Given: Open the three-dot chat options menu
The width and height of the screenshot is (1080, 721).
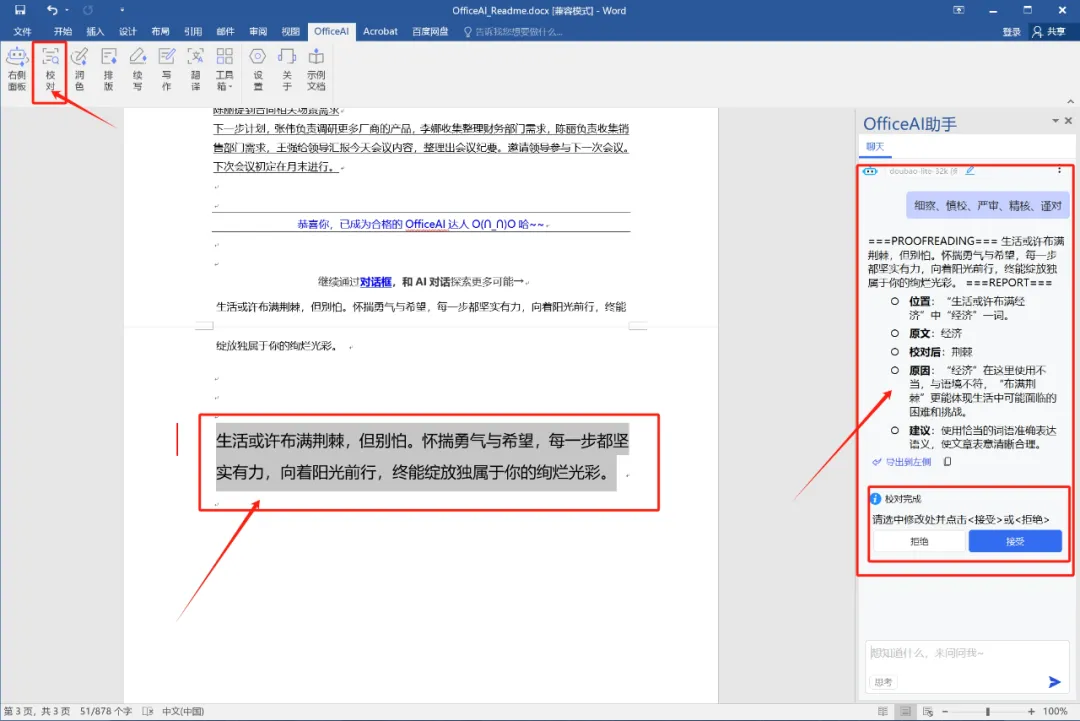Looking at the screenshot, I should click(x=1059, y=170).
